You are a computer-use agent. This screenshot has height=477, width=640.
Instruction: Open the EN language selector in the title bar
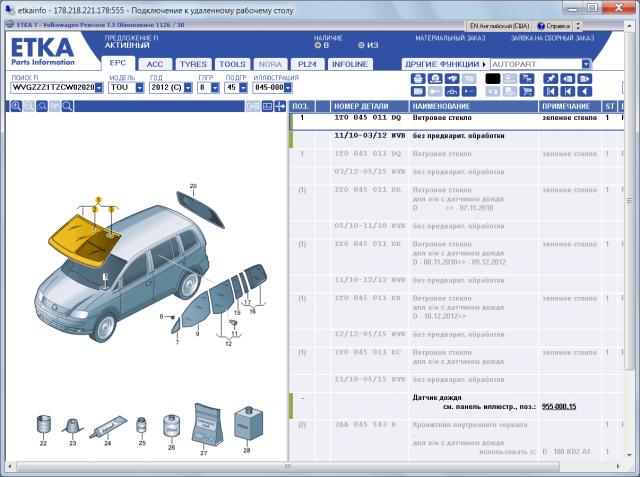[x=499, y=26]
